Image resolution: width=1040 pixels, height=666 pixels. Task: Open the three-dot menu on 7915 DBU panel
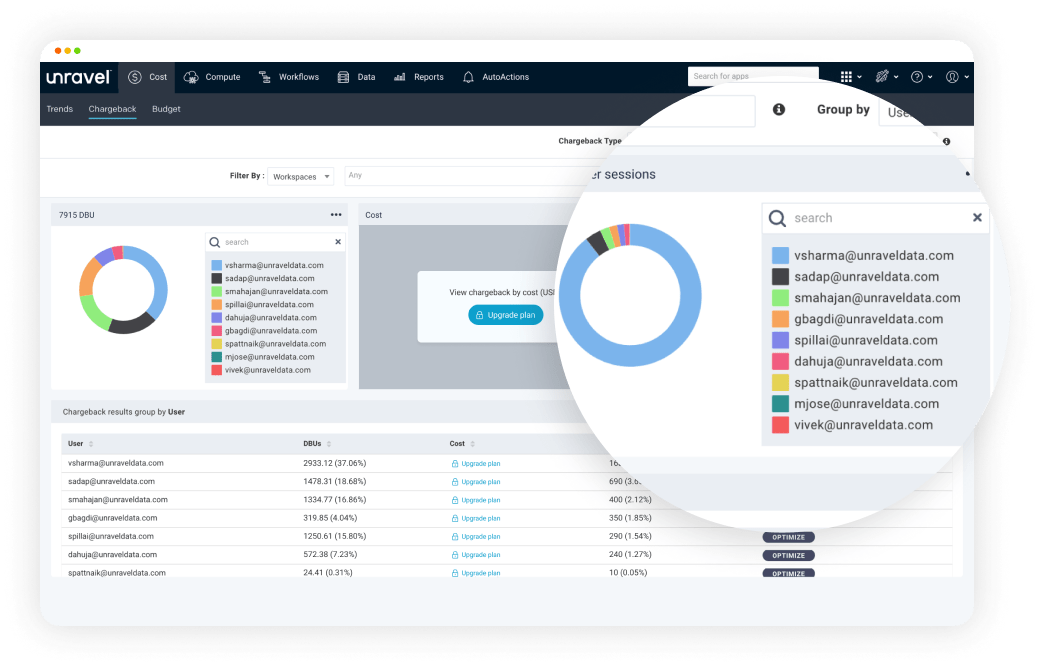click(x=336, y=215)
